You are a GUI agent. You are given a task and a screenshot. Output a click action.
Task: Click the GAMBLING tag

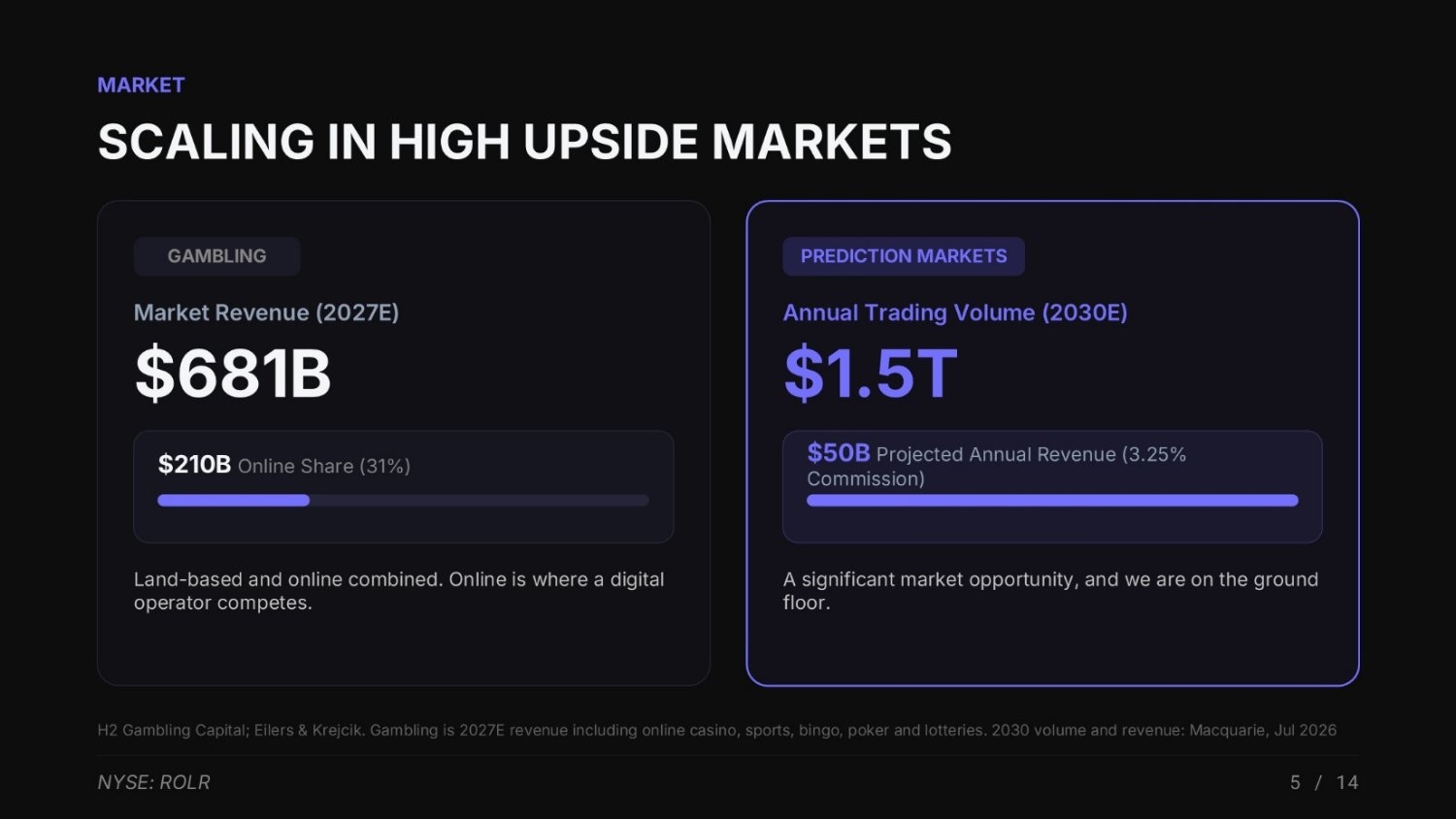(216, 256)
